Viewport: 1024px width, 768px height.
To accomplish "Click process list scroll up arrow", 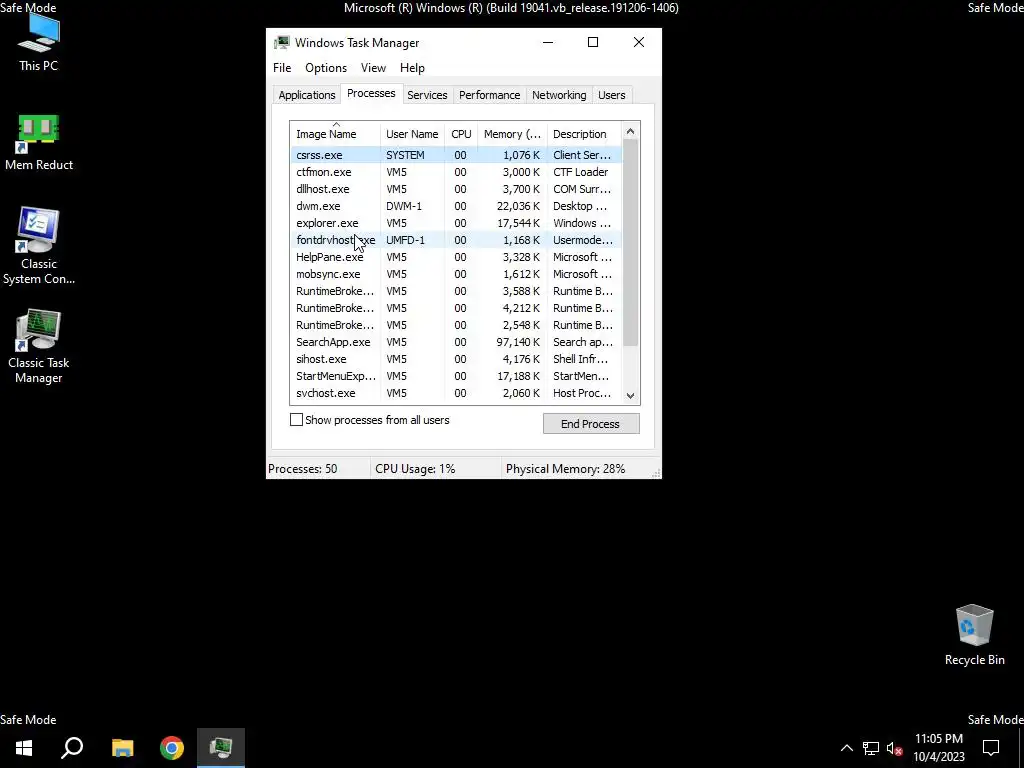I will tap(630, 131).
